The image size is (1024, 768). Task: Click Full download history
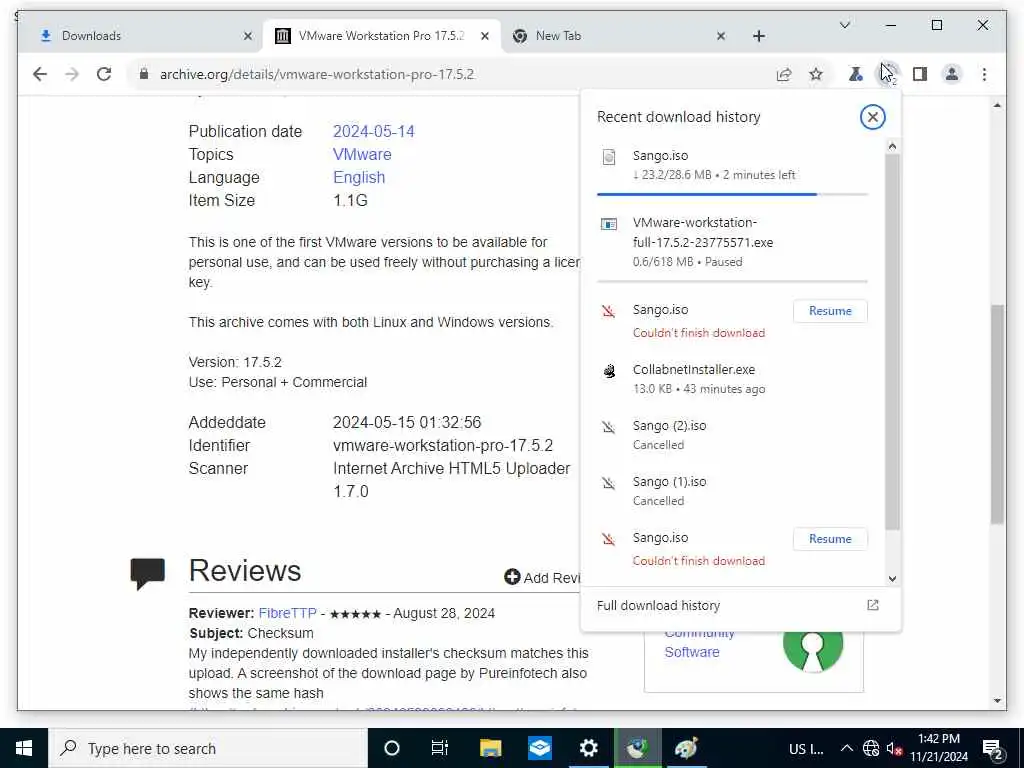(x=658, y=605)
